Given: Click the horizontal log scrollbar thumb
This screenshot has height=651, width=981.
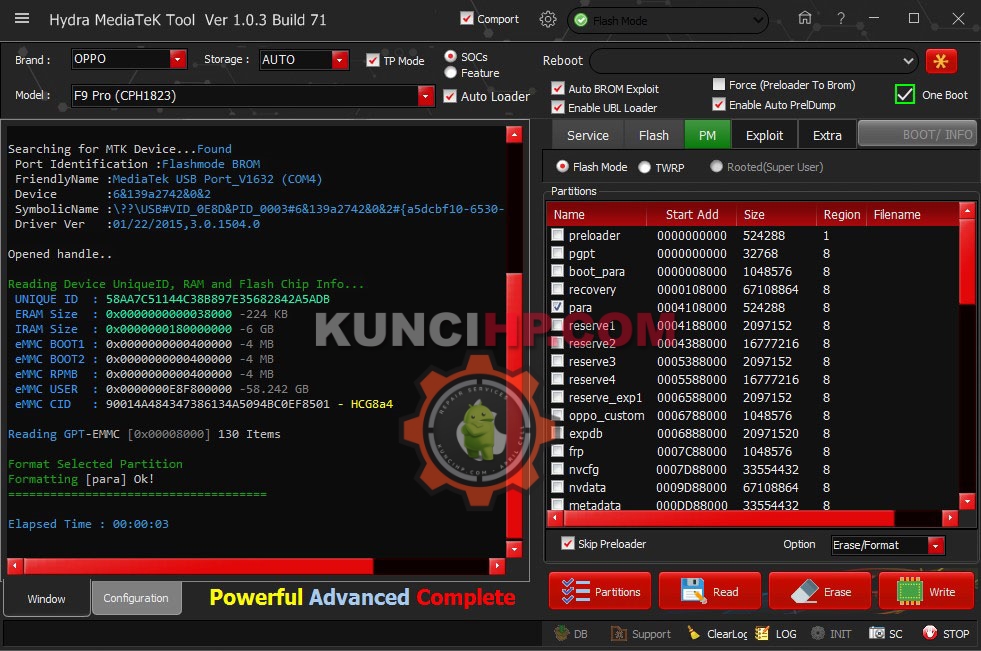Looking at the screenshot, I should 198,566.
